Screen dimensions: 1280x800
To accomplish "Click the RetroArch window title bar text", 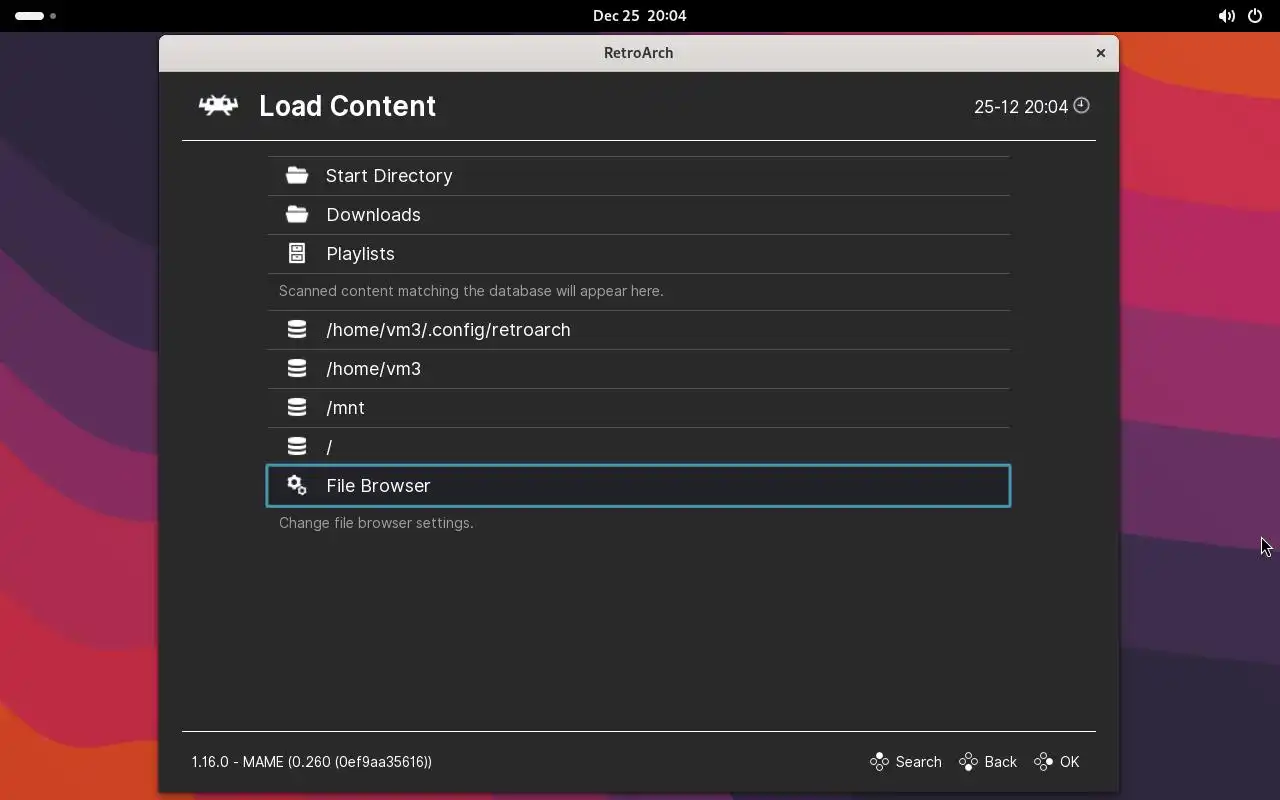I will click(638, 53).
